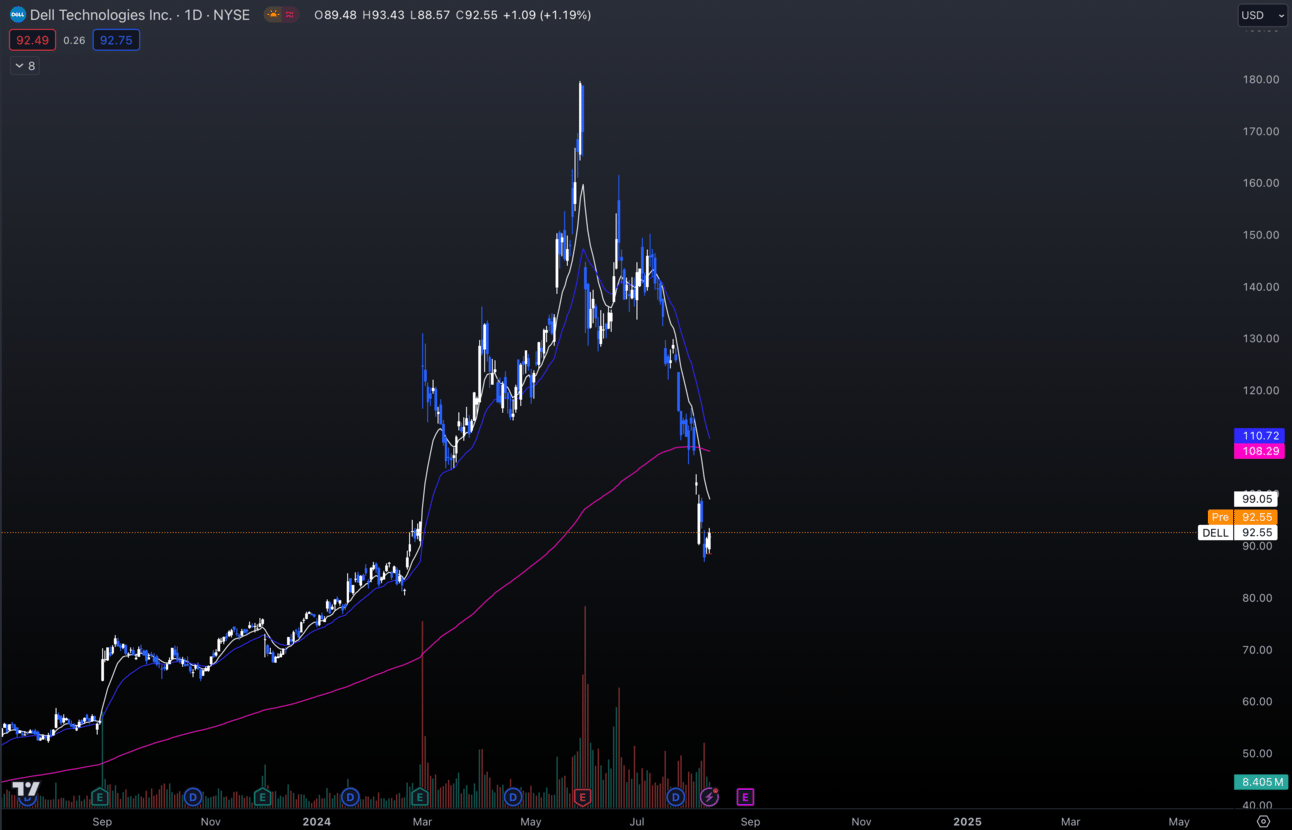This screenshot has height=830, width=1292.
Task: Open the dividend D marker after Jul
Action: (676, 797)
